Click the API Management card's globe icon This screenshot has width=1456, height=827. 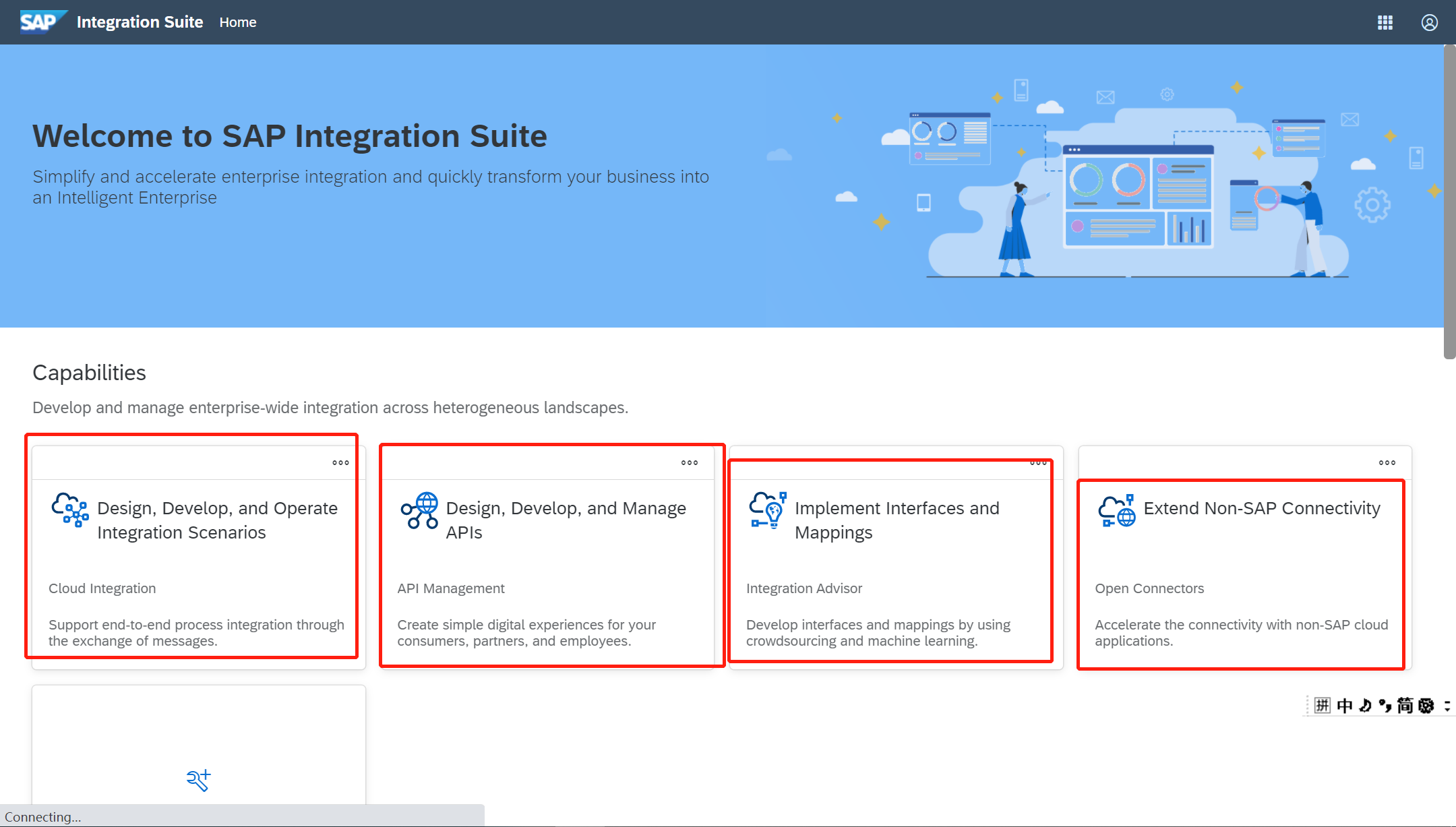tap(419, 510)
